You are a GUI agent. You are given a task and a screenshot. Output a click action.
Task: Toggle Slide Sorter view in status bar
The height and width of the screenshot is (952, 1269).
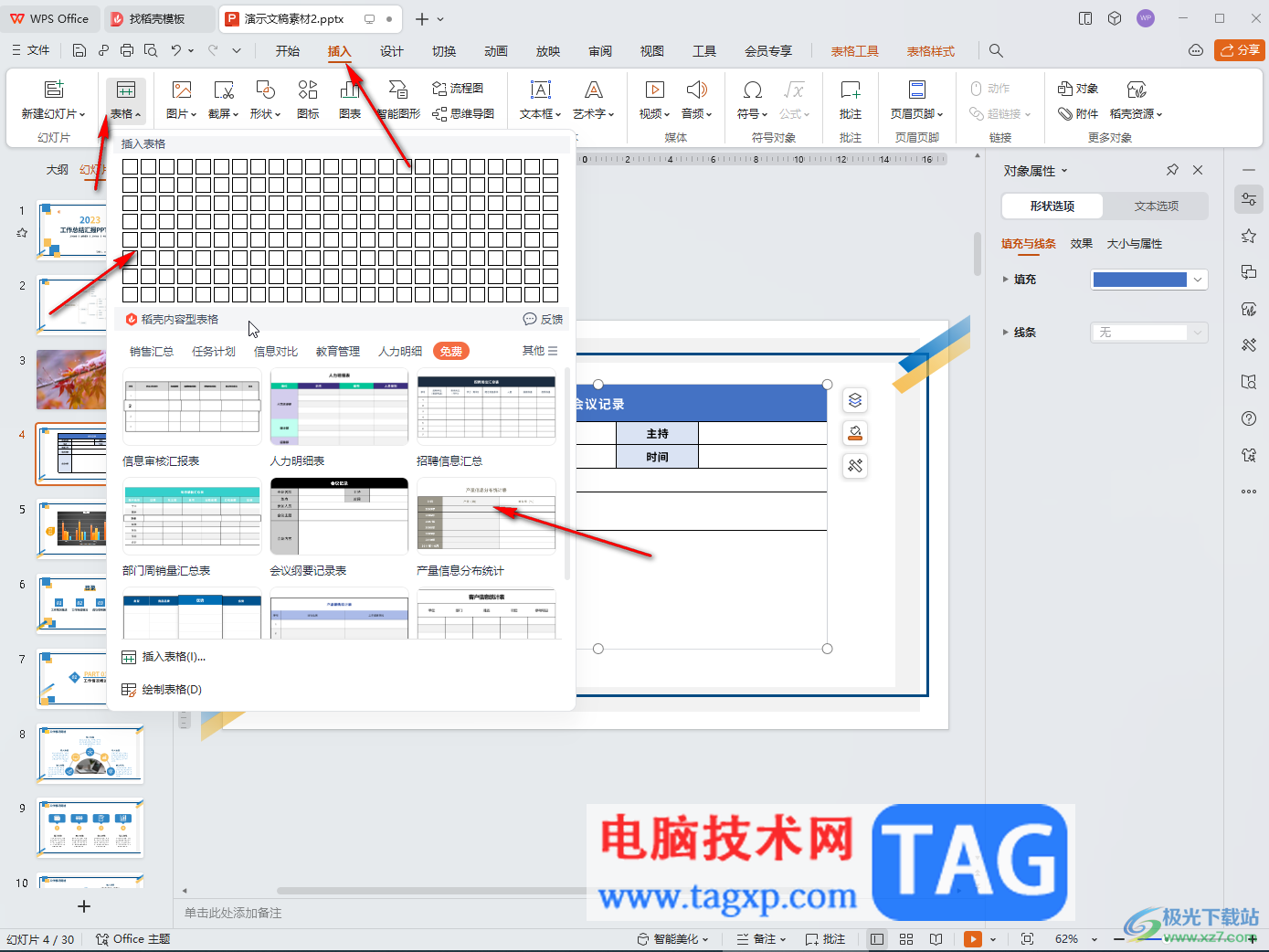pos(906,939)
